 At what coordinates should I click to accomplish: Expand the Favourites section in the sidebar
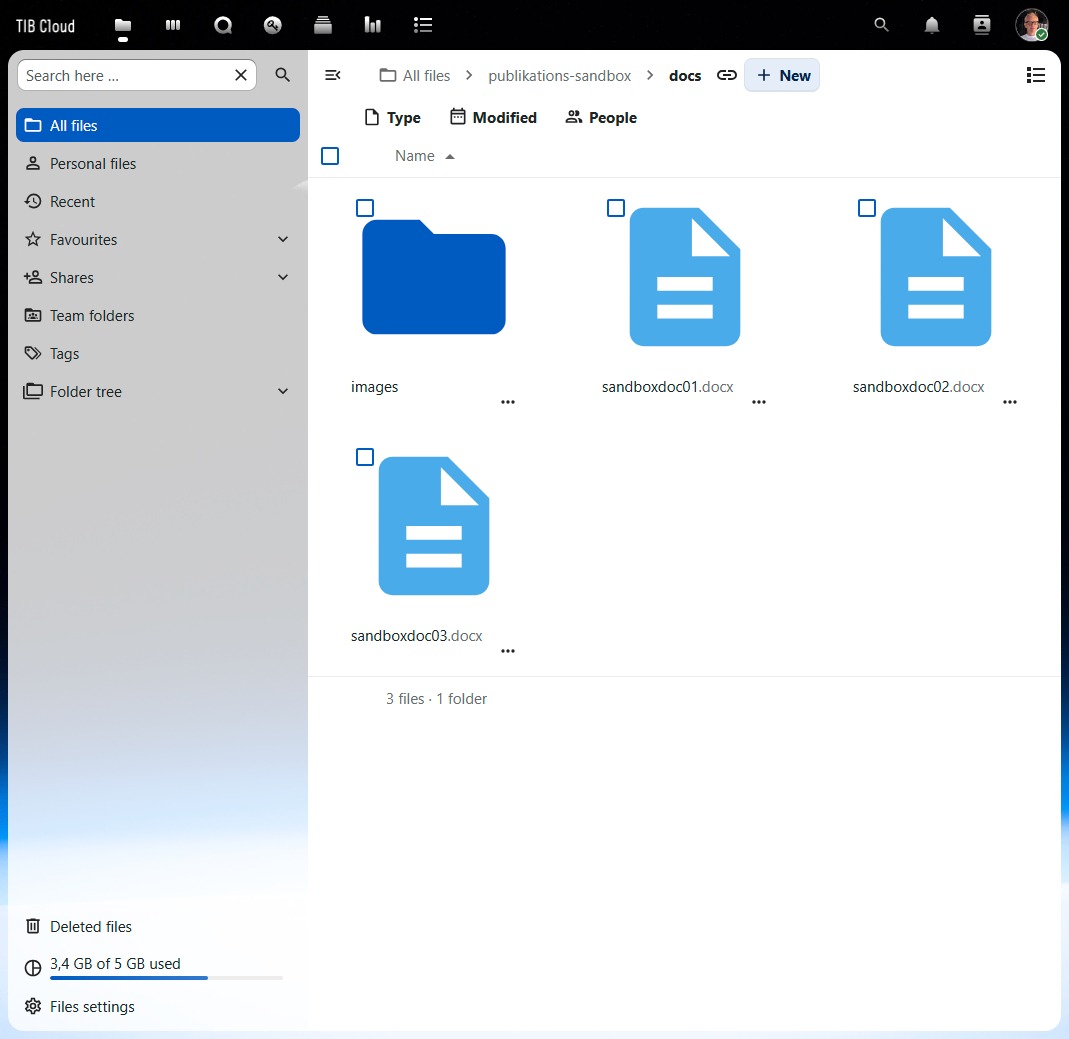(282, 239)
